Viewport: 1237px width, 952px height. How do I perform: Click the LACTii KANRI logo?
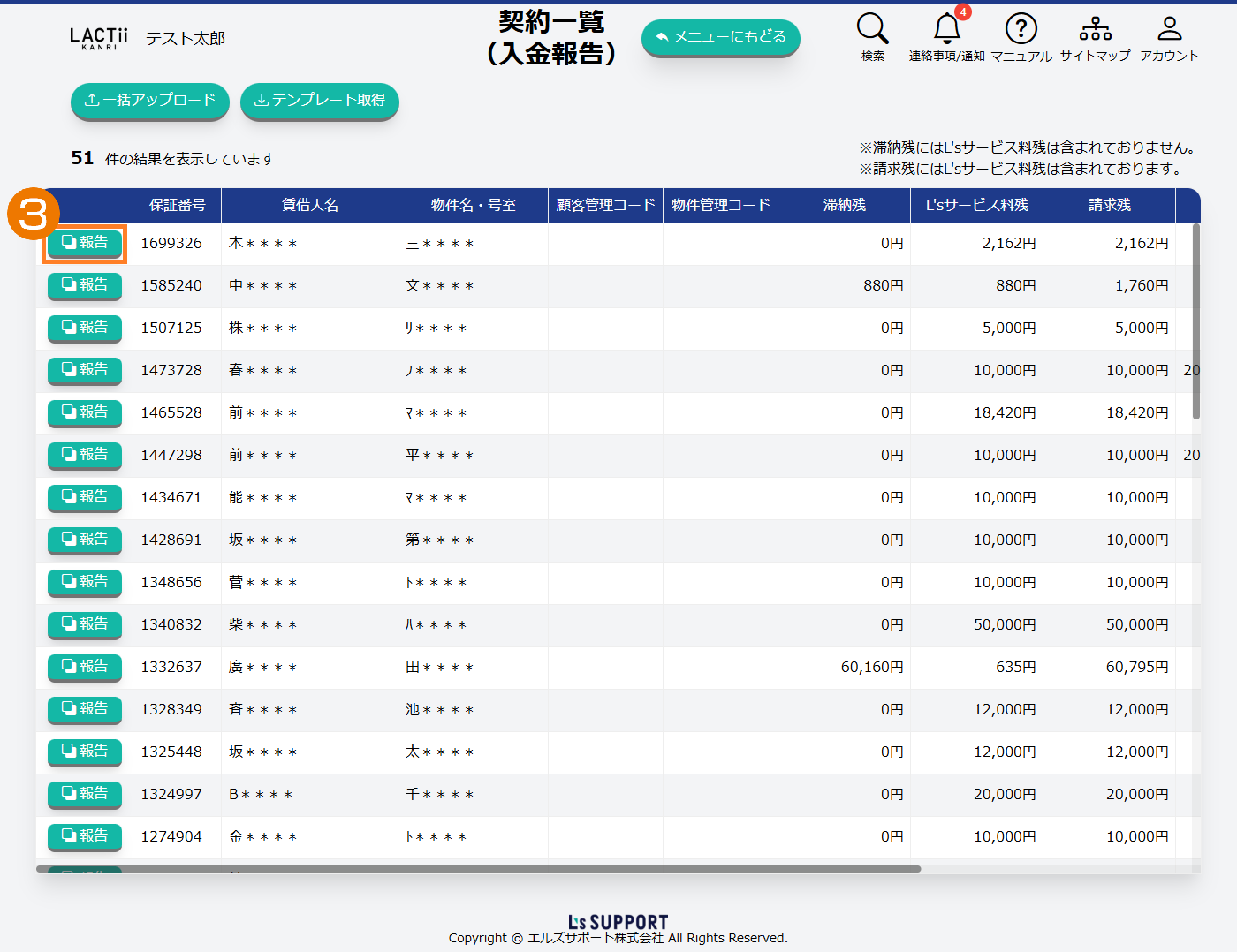coord(99,38)
